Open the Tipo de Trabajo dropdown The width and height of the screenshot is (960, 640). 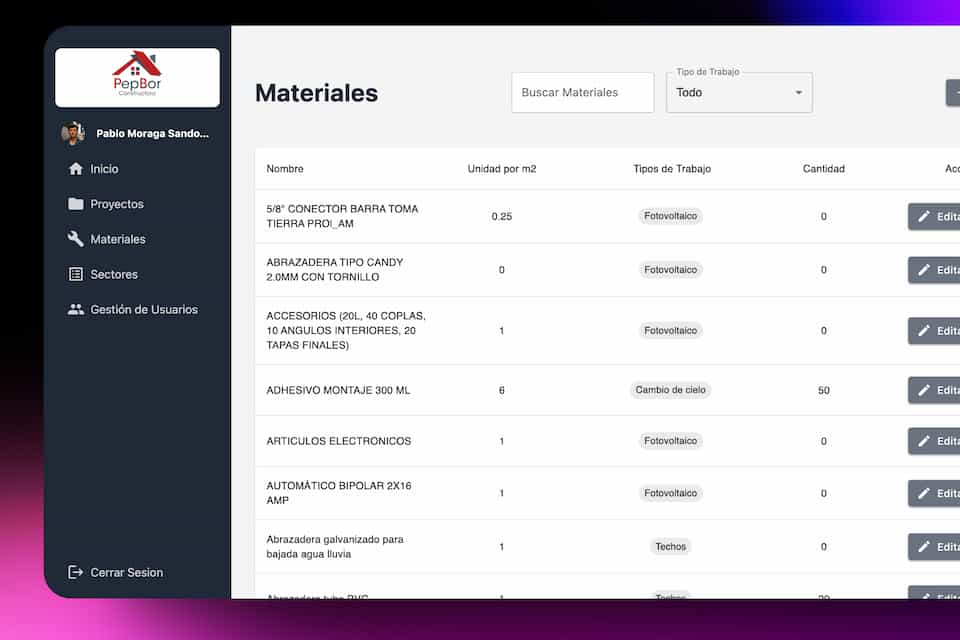[x=739, y=92]
